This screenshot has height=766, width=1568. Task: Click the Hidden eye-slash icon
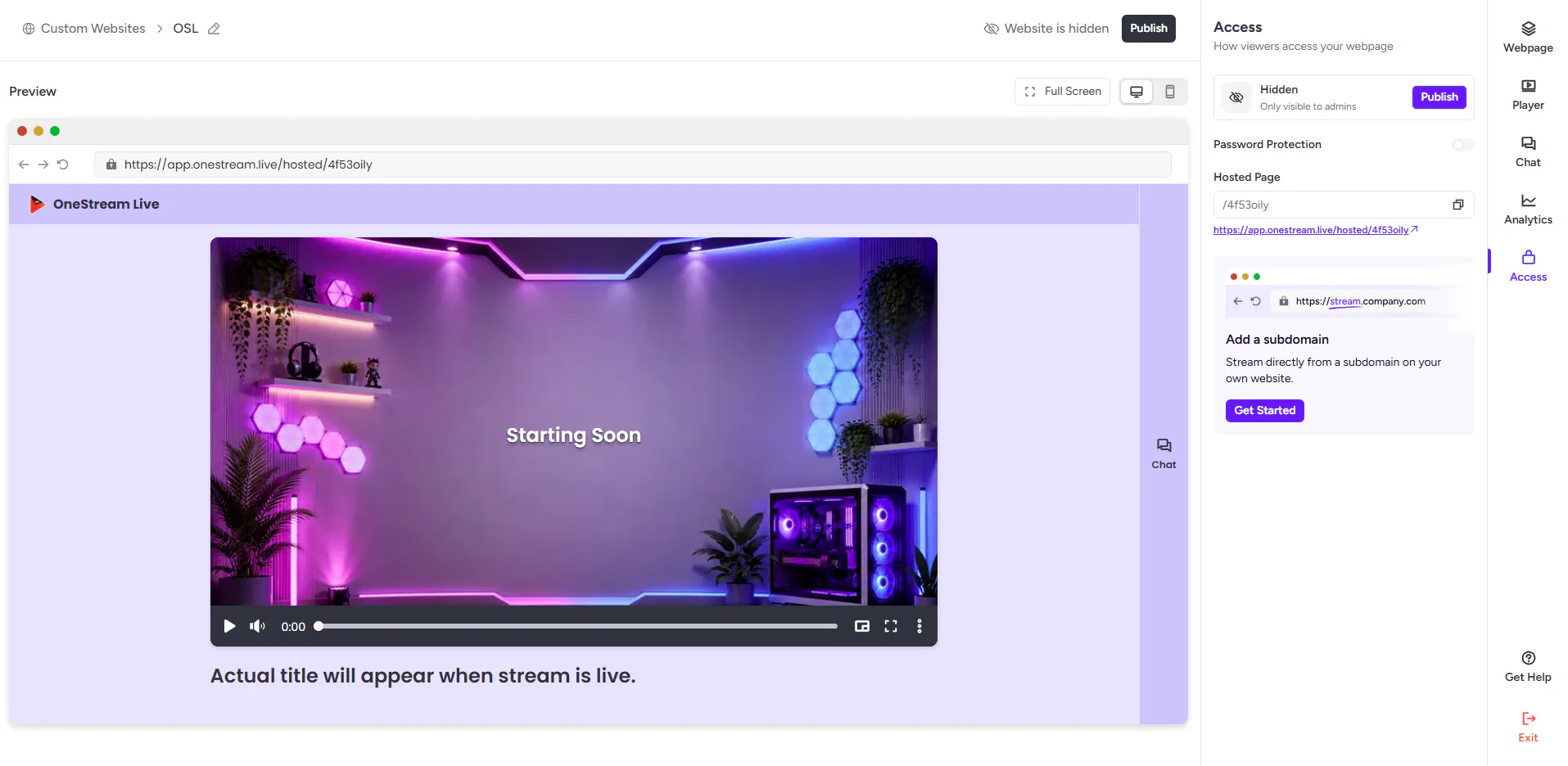coord(1236,97)
